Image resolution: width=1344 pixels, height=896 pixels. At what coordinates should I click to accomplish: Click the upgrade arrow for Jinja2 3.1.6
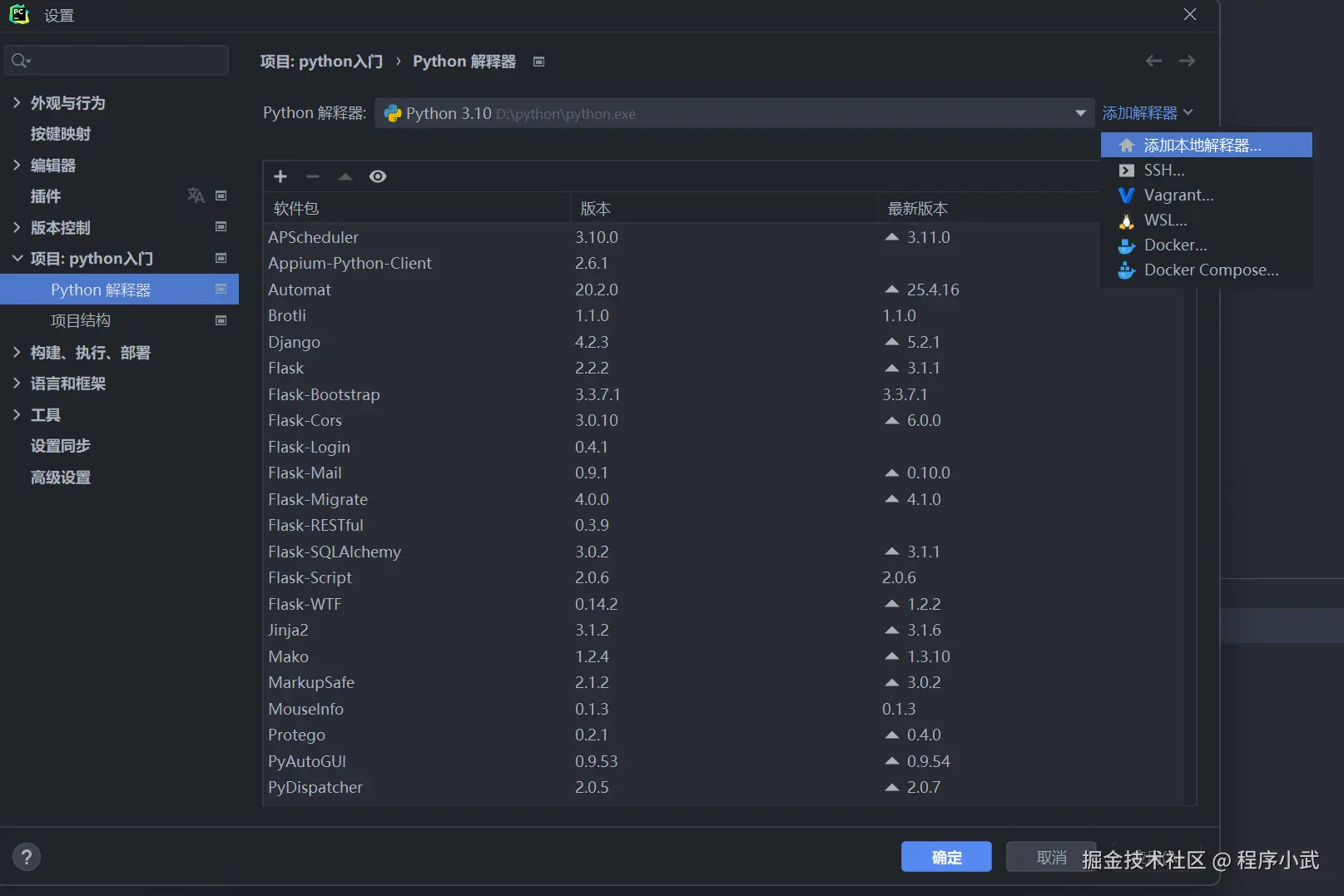tap(892, 630)
